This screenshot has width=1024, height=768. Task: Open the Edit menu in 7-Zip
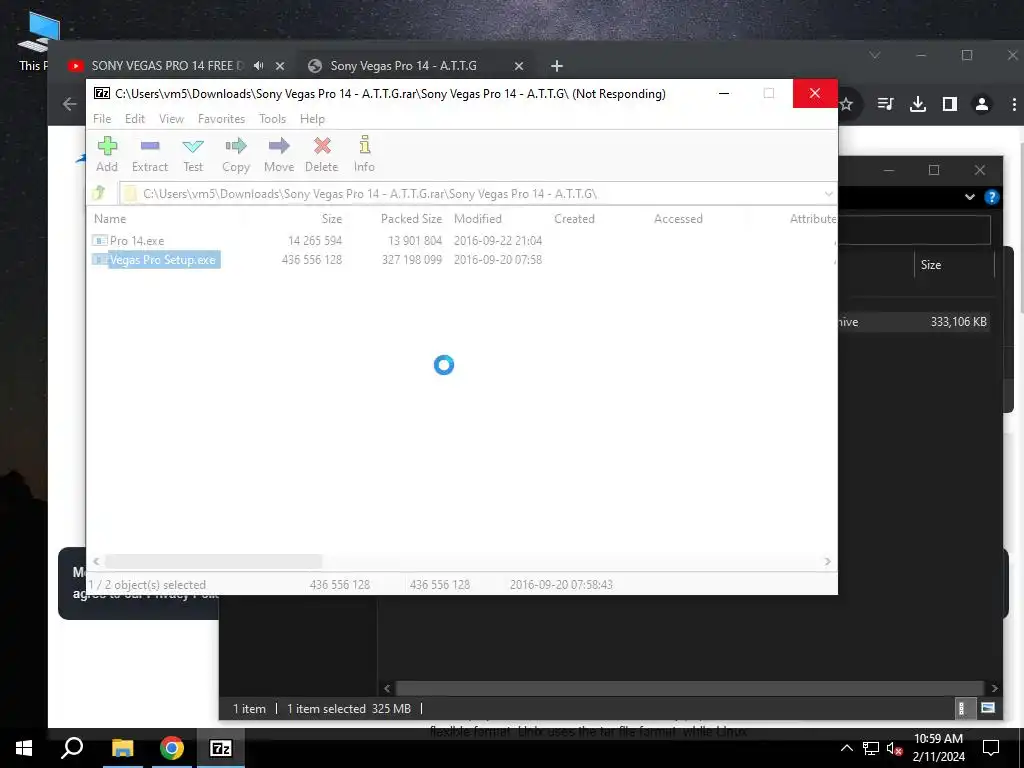click(135, 119)
